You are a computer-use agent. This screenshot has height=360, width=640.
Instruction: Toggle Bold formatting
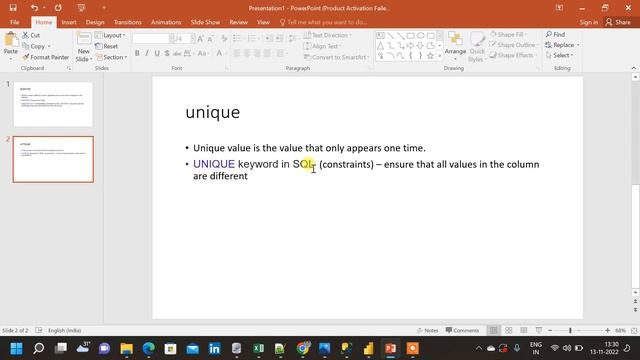[137, 53]
